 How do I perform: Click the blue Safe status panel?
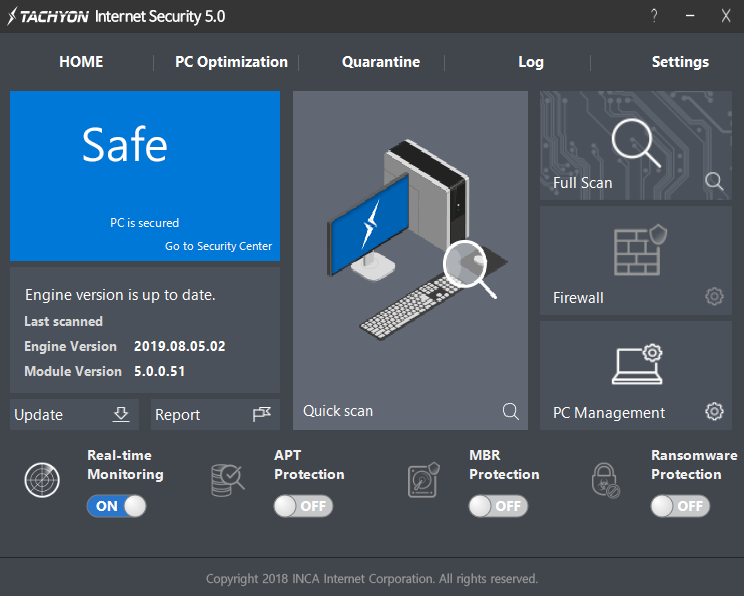click(145, 176)
